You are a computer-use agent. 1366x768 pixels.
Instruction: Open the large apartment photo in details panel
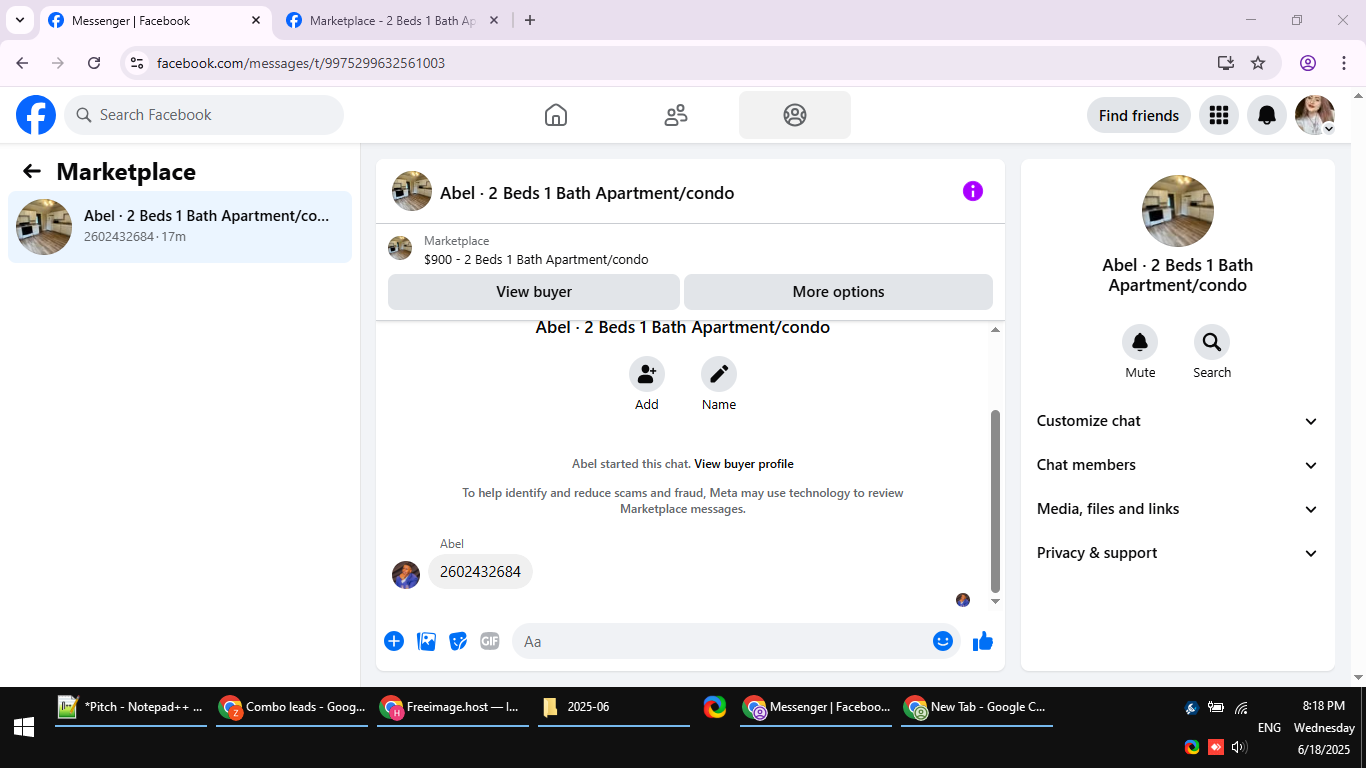point(1178,211)
